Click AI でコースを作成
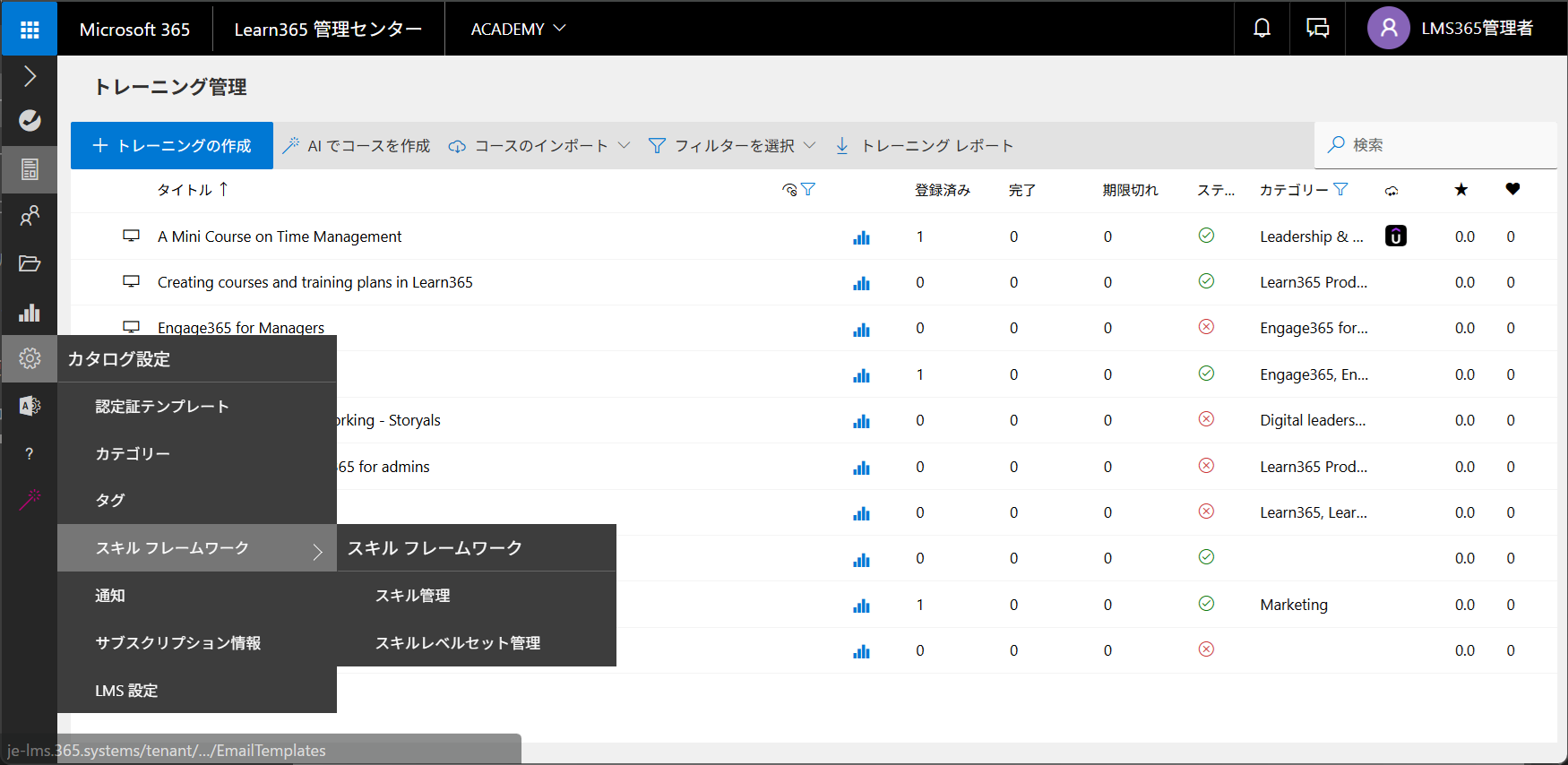This screenshot has width=1568, height=765. pos(356,145)
